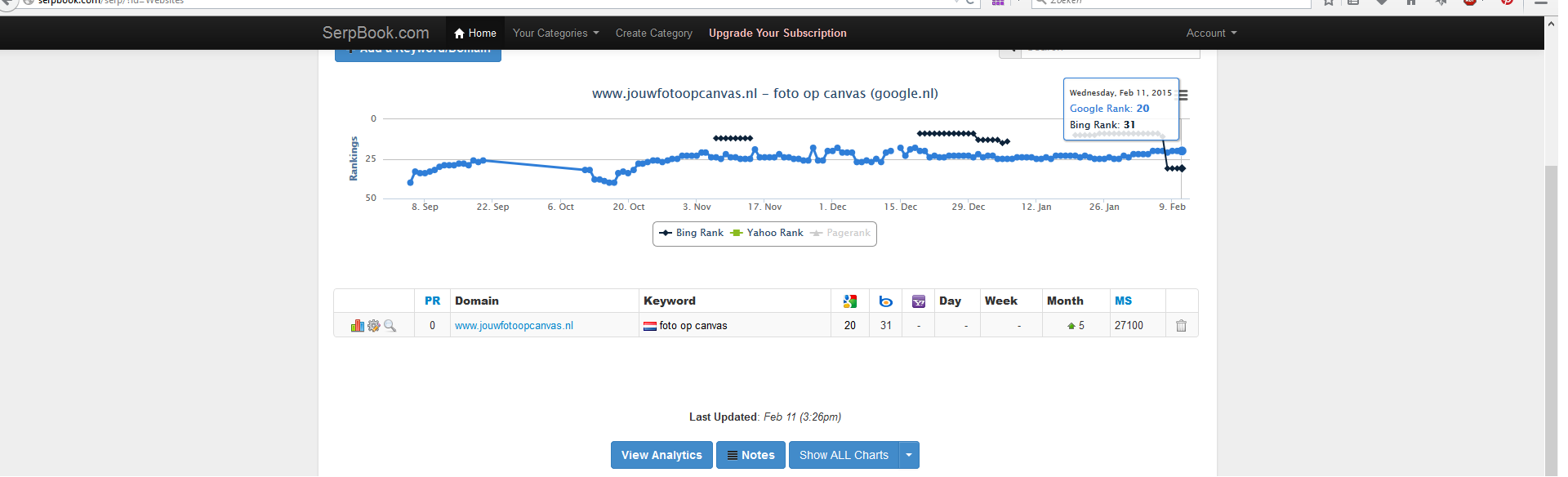
Task: Open the Account dropdown menu
Action: pyautogui.click(x=1212, y=33)
